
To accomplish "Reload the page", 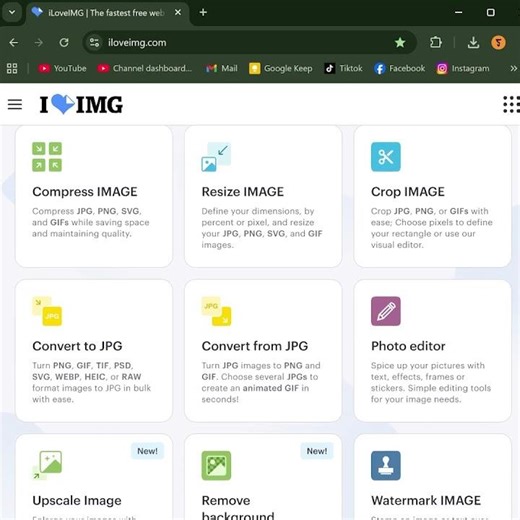I will [64, 43].
